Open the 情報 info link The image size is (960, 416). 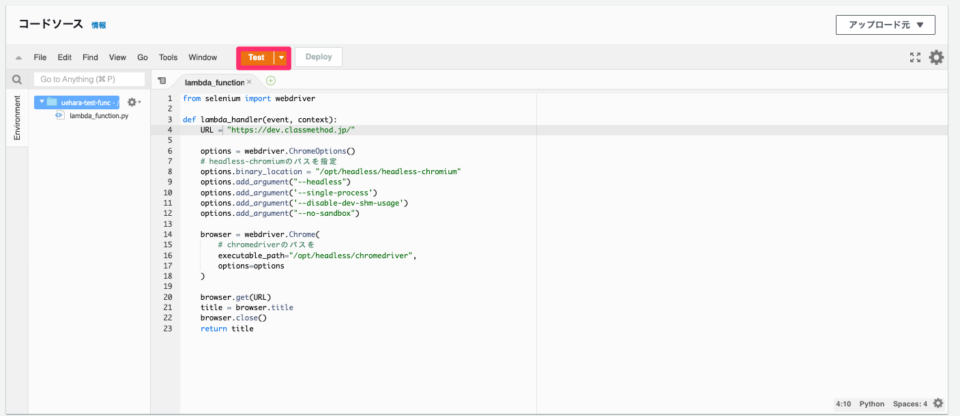coord(98,24)
